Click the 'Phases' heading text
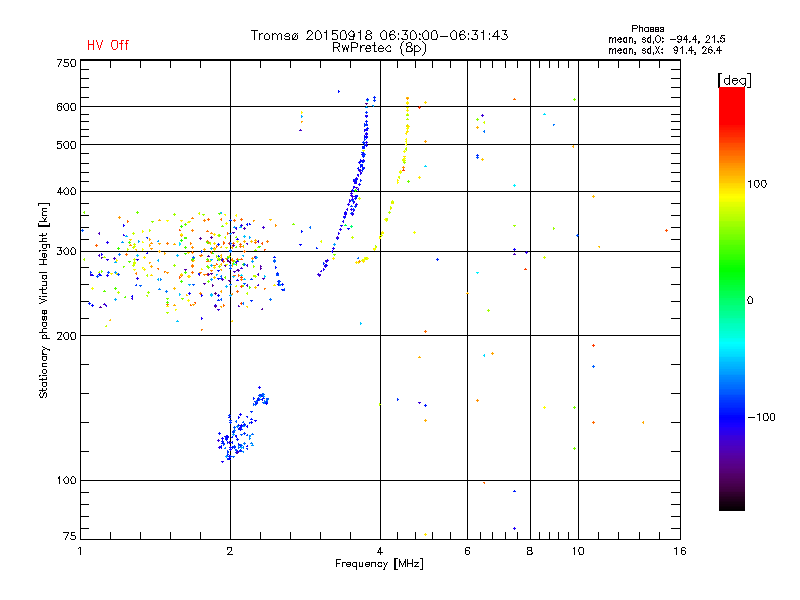 click(647, 29)
